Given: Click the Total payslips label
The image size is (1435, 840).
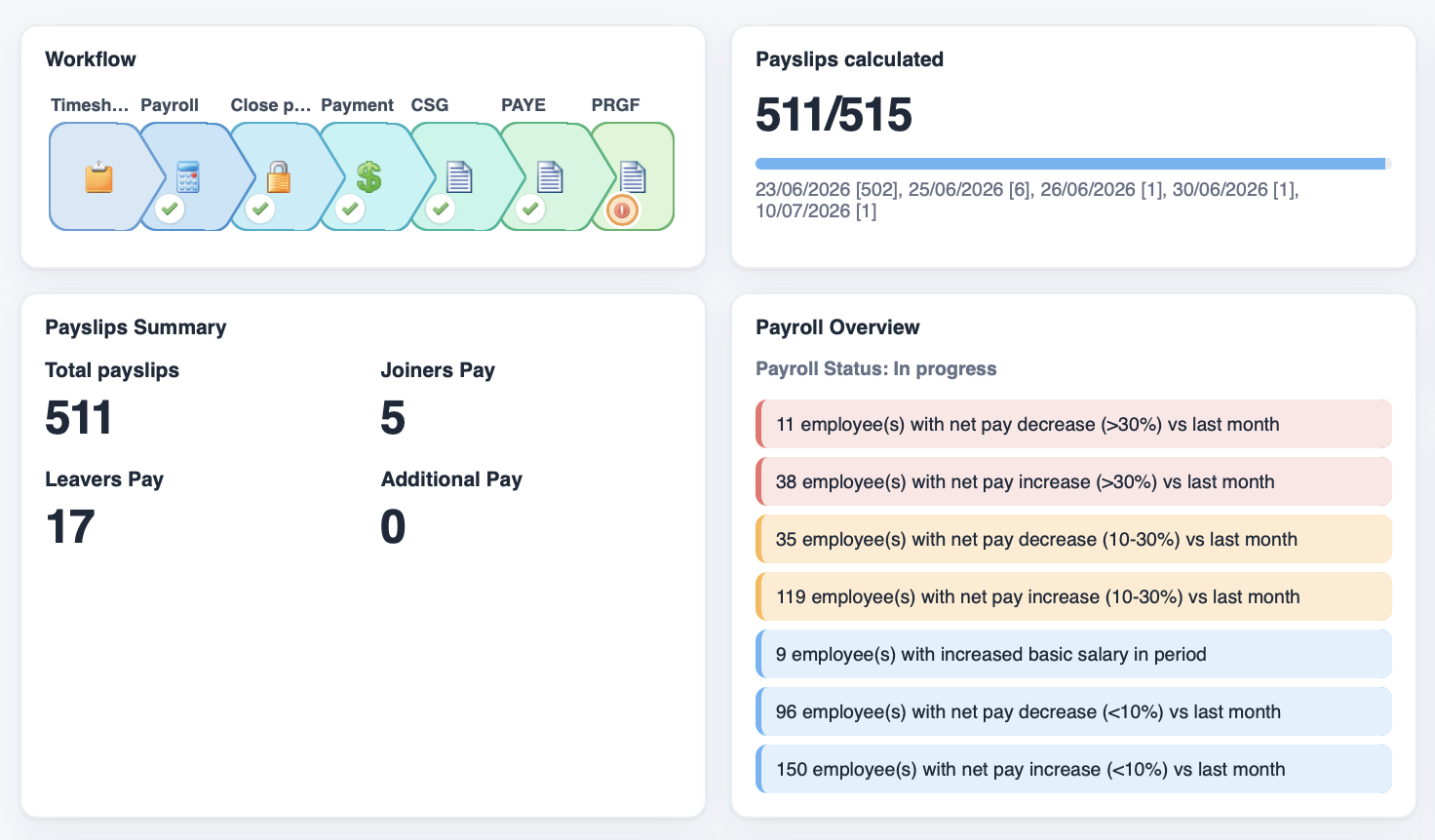Looking at the screenshot, I should [112, 370].
